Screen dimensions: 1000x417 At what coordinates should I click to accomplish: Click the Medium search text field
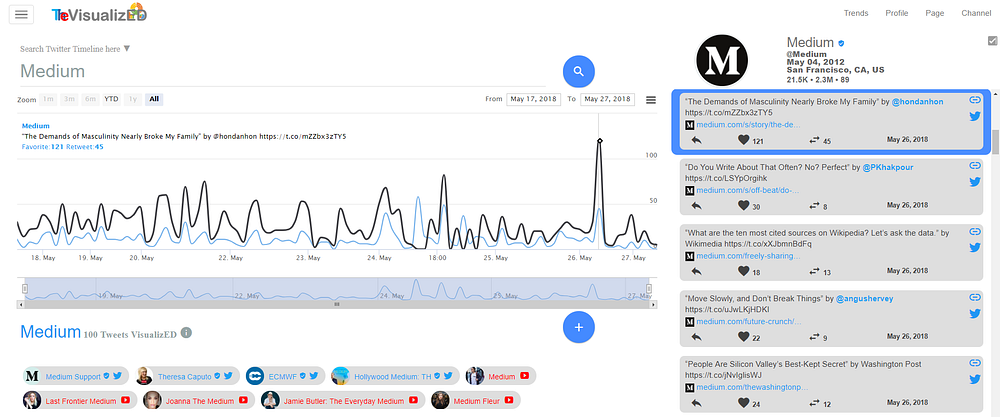(283, 71)
